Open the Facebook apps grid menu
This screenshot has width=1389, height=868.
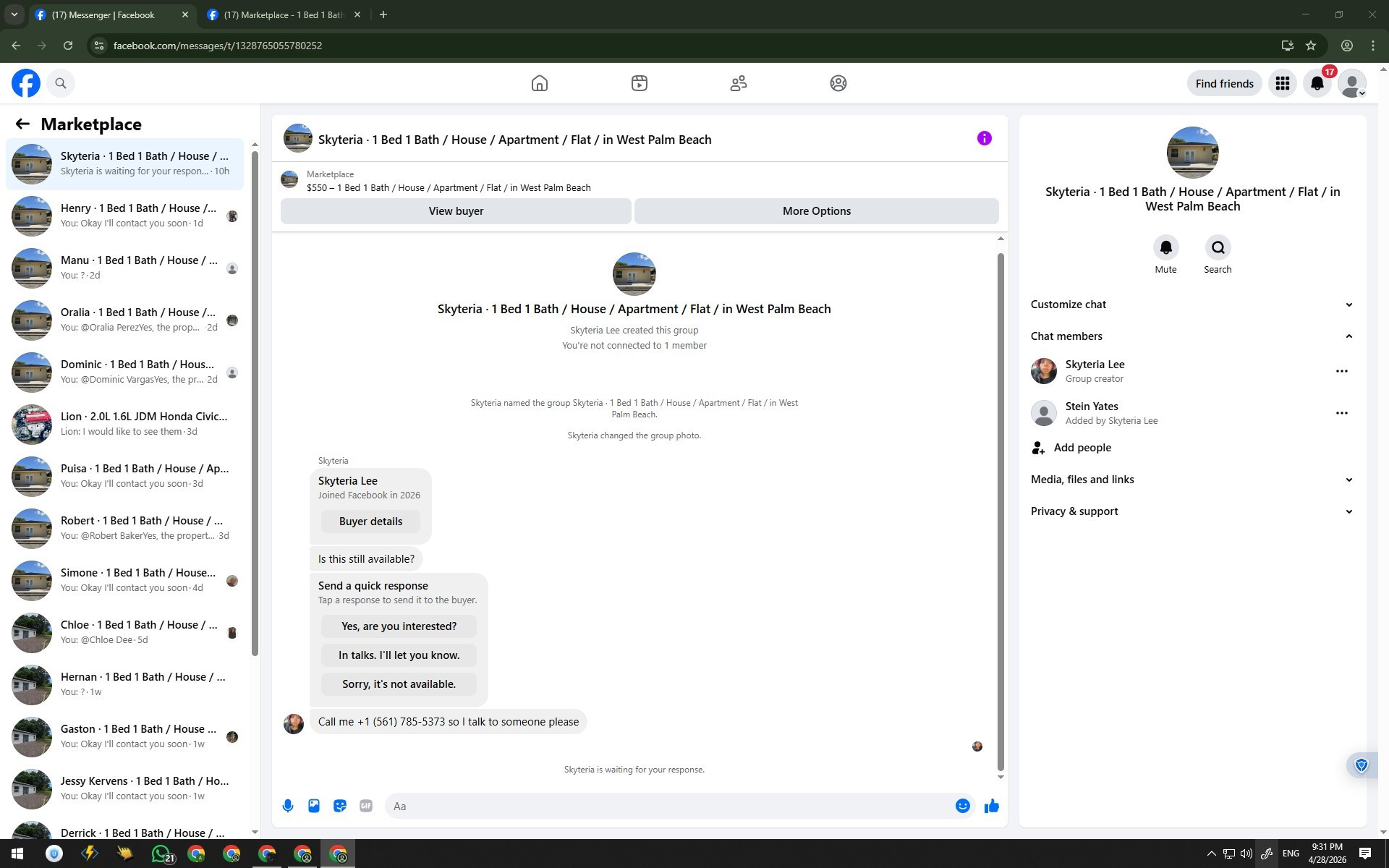(1282, 84)
